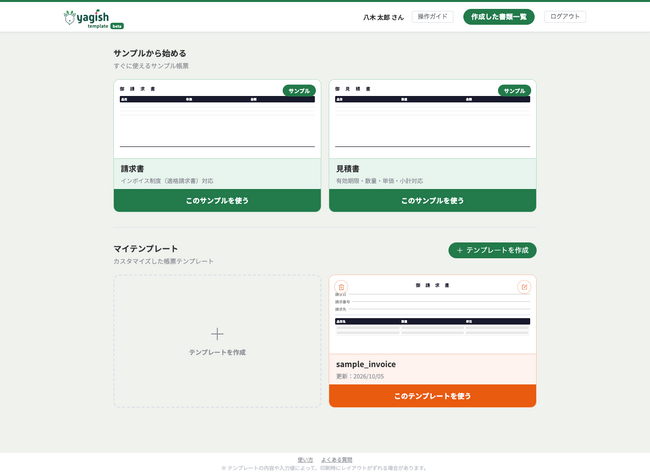
Task: Click the 見積書 card title
Action: [x=348, y=169]
